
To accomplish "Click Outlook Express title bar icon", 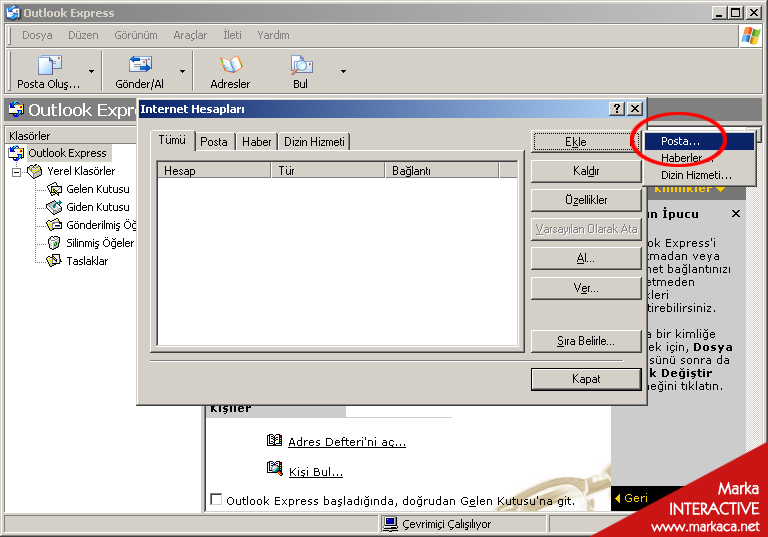I will click(13, 13).
